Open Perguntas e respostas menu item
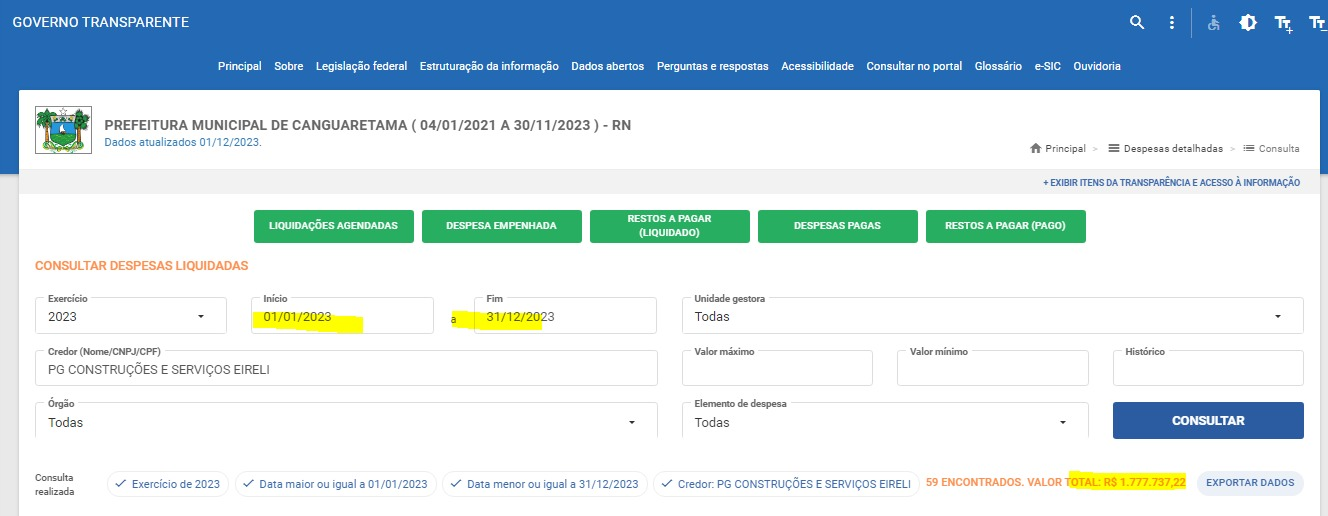The height and width of the screenshot is (516, 1328). pos(713,66)
